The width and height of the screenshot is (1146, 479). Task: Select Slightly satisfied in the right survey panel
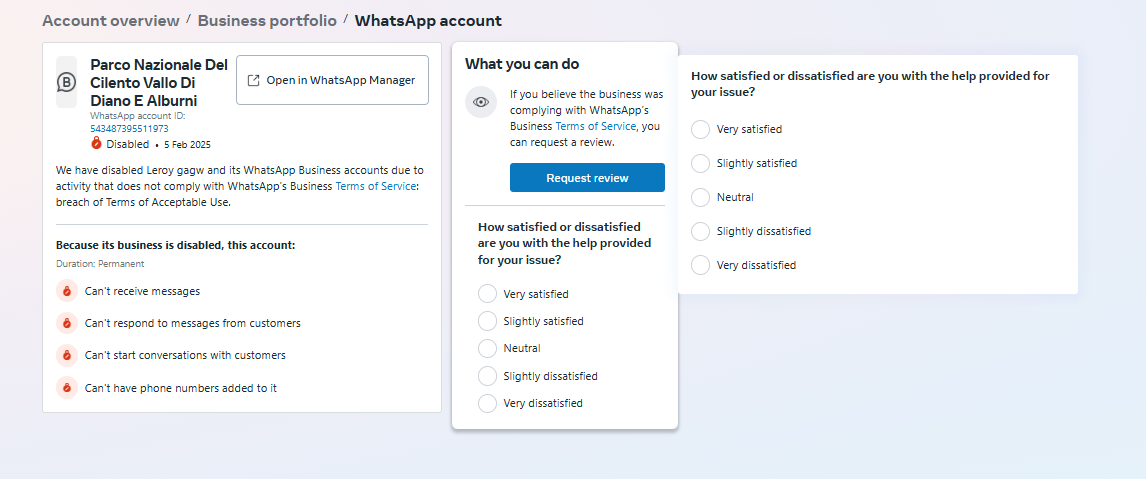pos(700,163)
